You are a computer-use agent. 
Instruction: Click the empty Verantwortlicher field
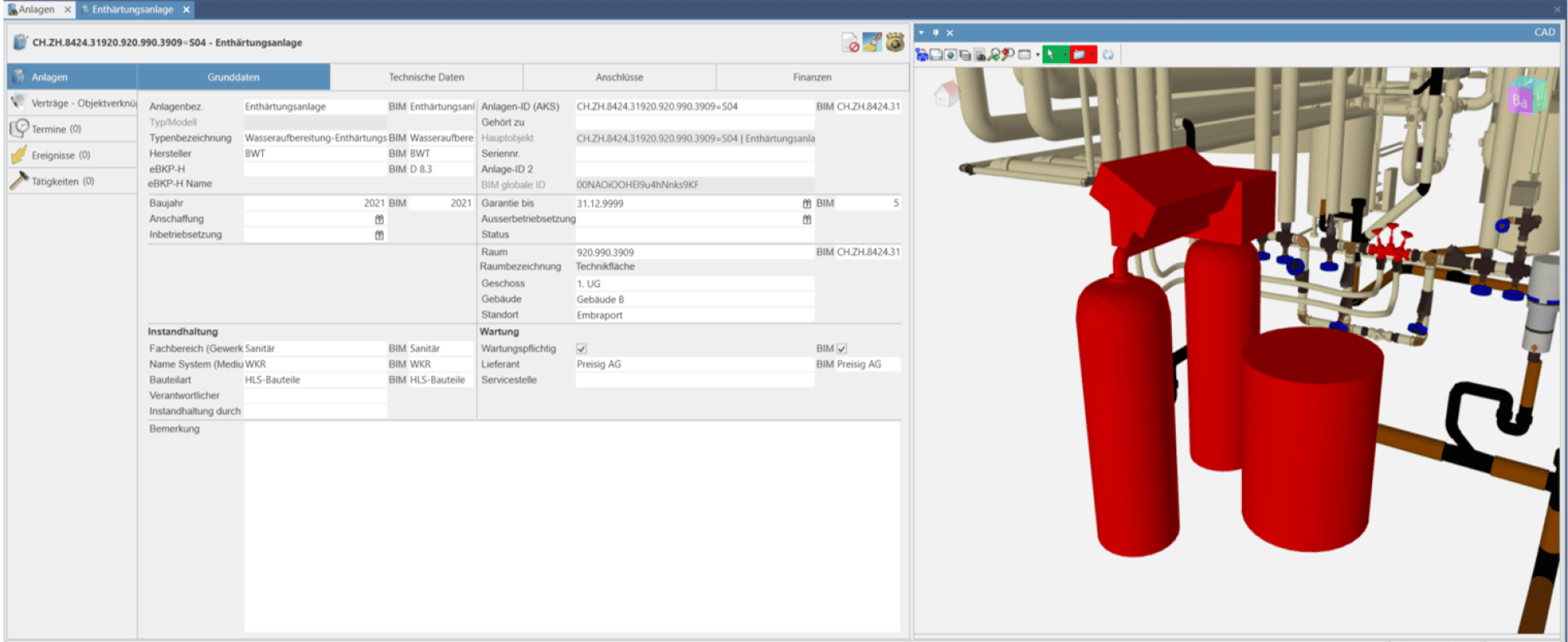point(315,395)
